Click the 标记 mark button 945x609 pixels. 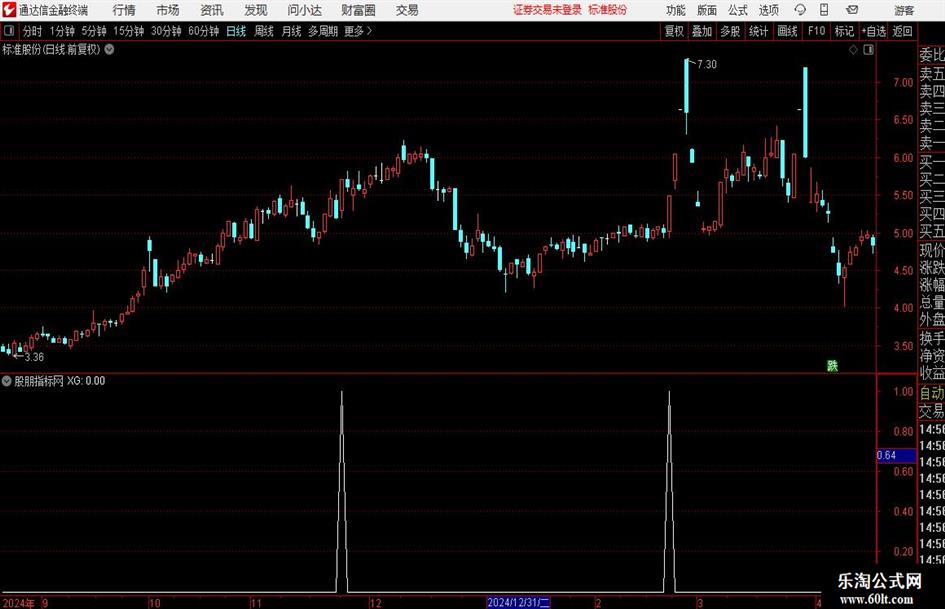click(844, 31)
